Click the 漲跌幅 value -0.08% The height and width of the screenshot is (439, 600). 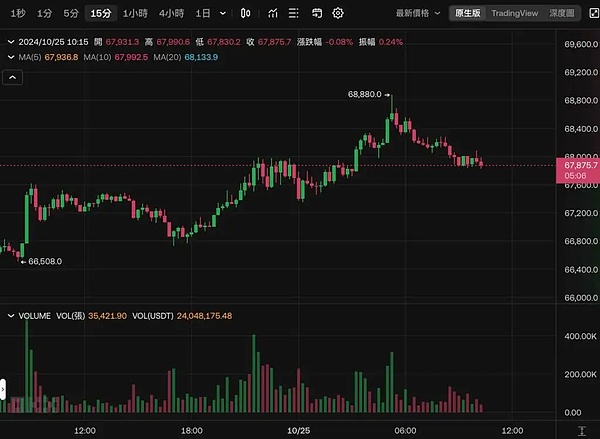tap(339, 42)
